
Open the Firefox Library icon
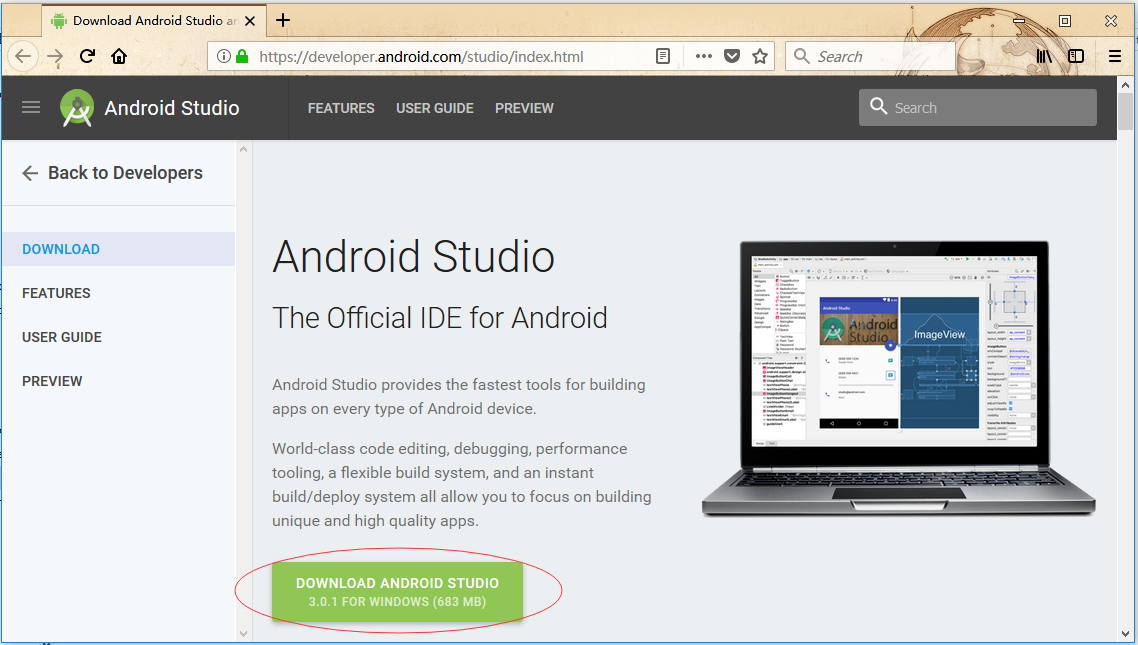[x=1044, y=57]
